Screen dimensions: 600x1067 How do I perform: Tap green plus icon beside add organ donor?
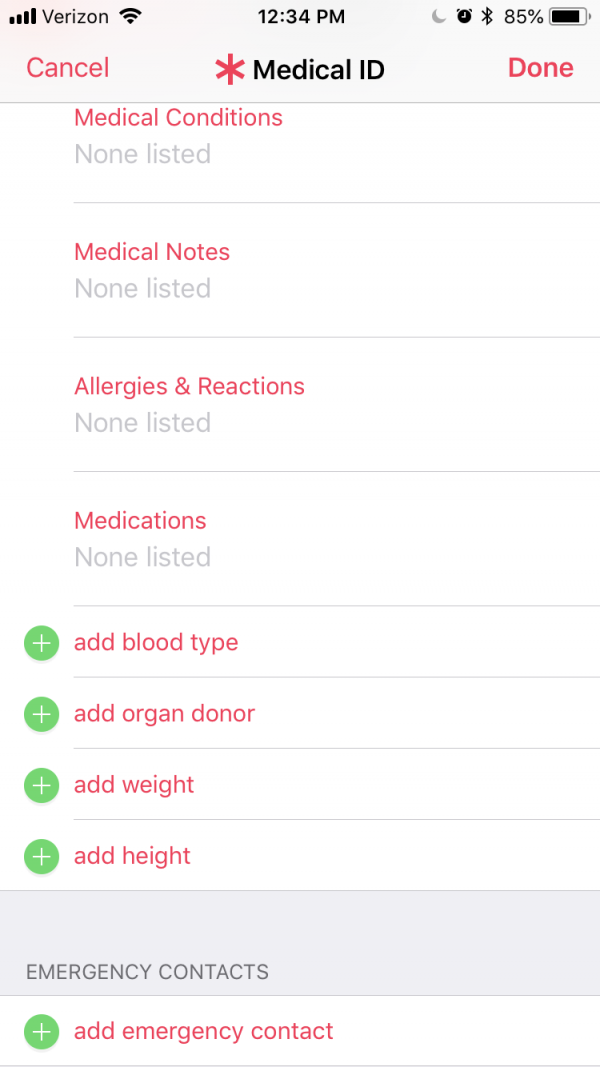tap(41, 714)
